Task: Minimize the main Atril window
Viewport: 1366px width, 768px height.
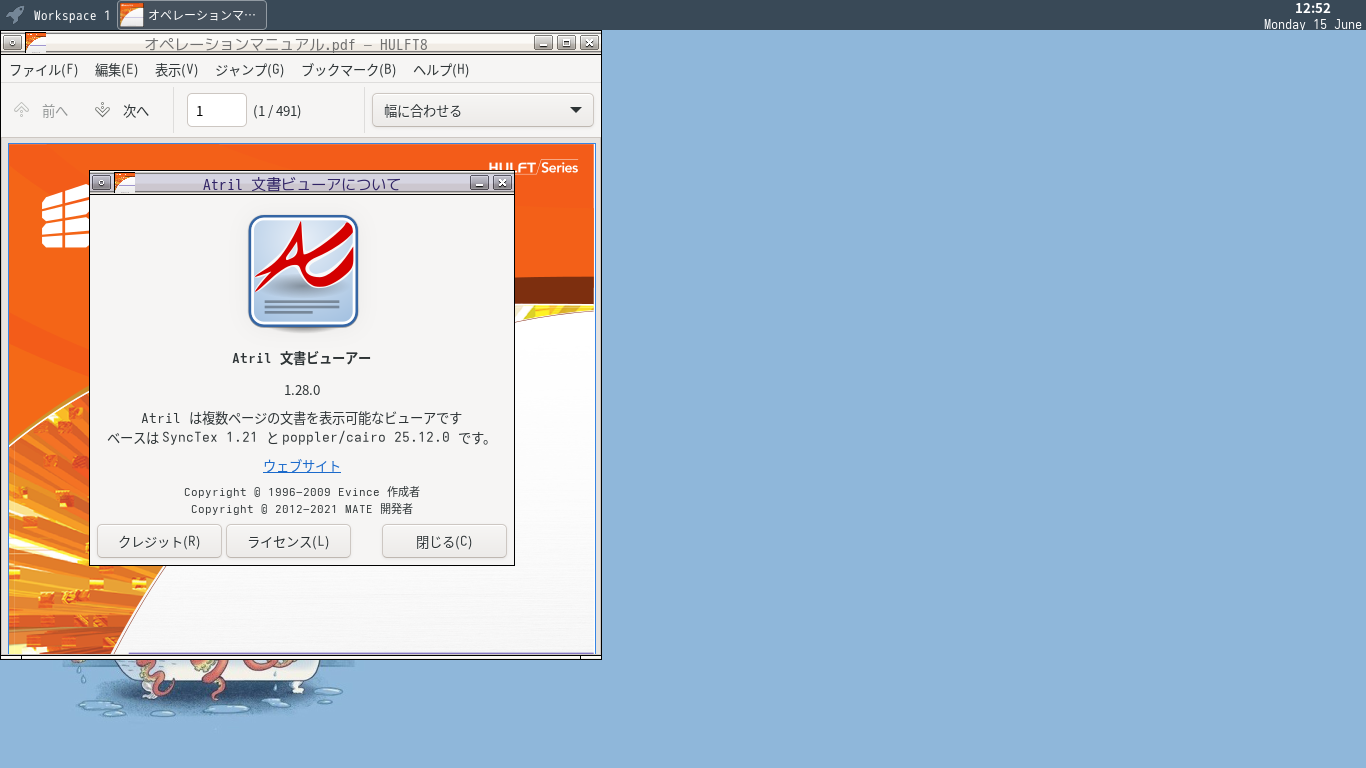Action: click(543, 43)
